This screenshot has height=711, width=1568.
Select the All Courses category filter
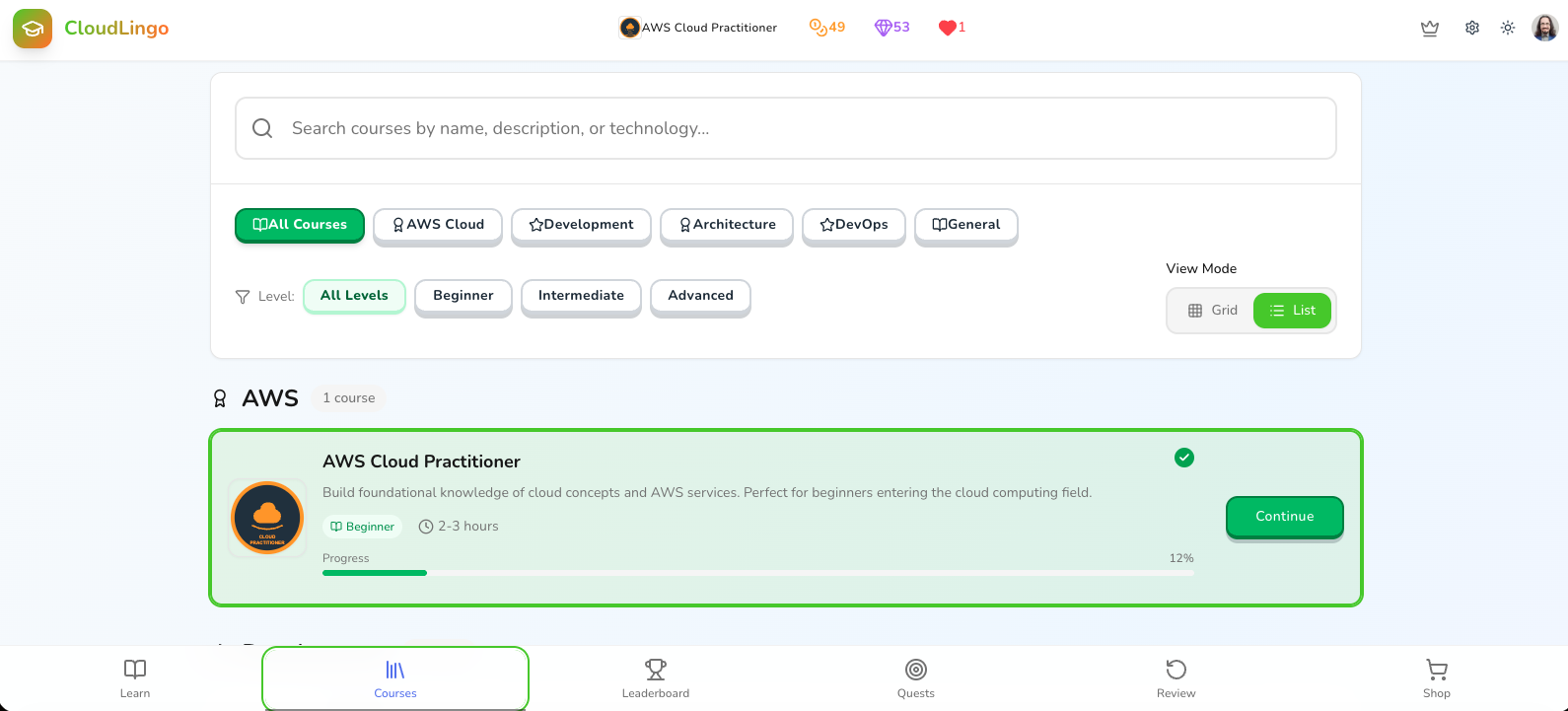[300, 225]
